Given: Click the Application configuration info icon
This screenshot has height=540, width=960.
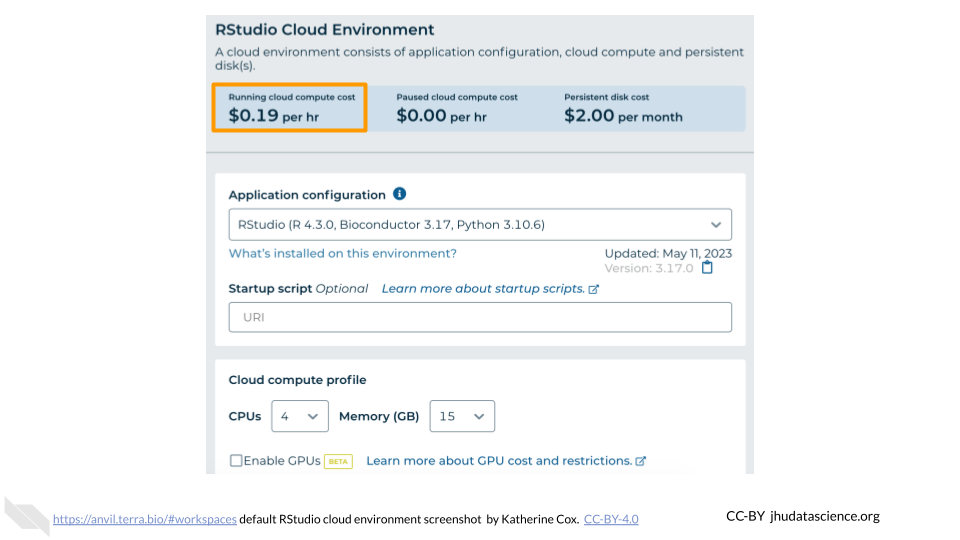Looking at the screenshot, I should [x=399, y=194].
